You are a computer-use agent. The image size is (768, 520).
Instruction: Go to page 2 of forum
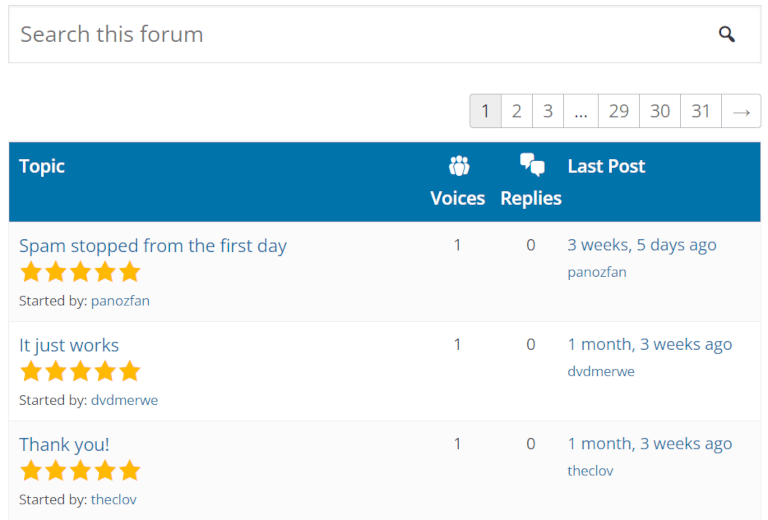pos(516,111)
